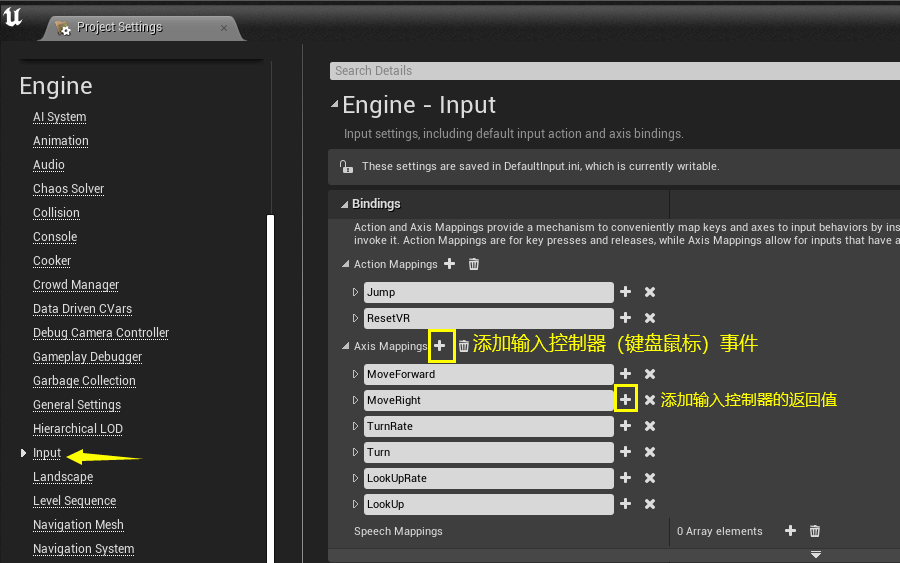Screen dimensions: 900x563
Task: Open Crowd Manager settings
Action: point(76,285)
